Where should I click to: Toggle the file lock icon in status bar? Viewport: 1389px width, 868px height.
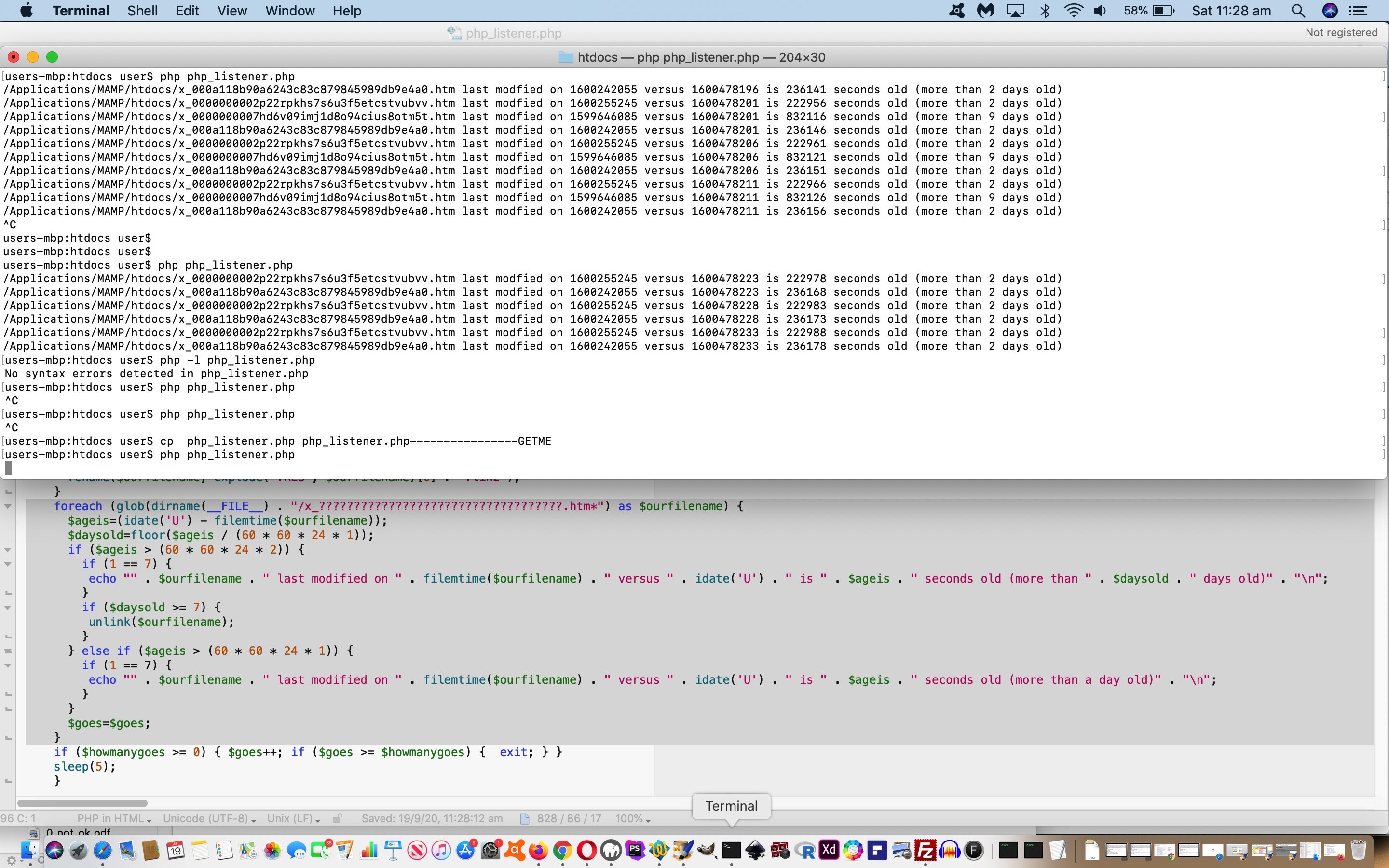[338, 819]
